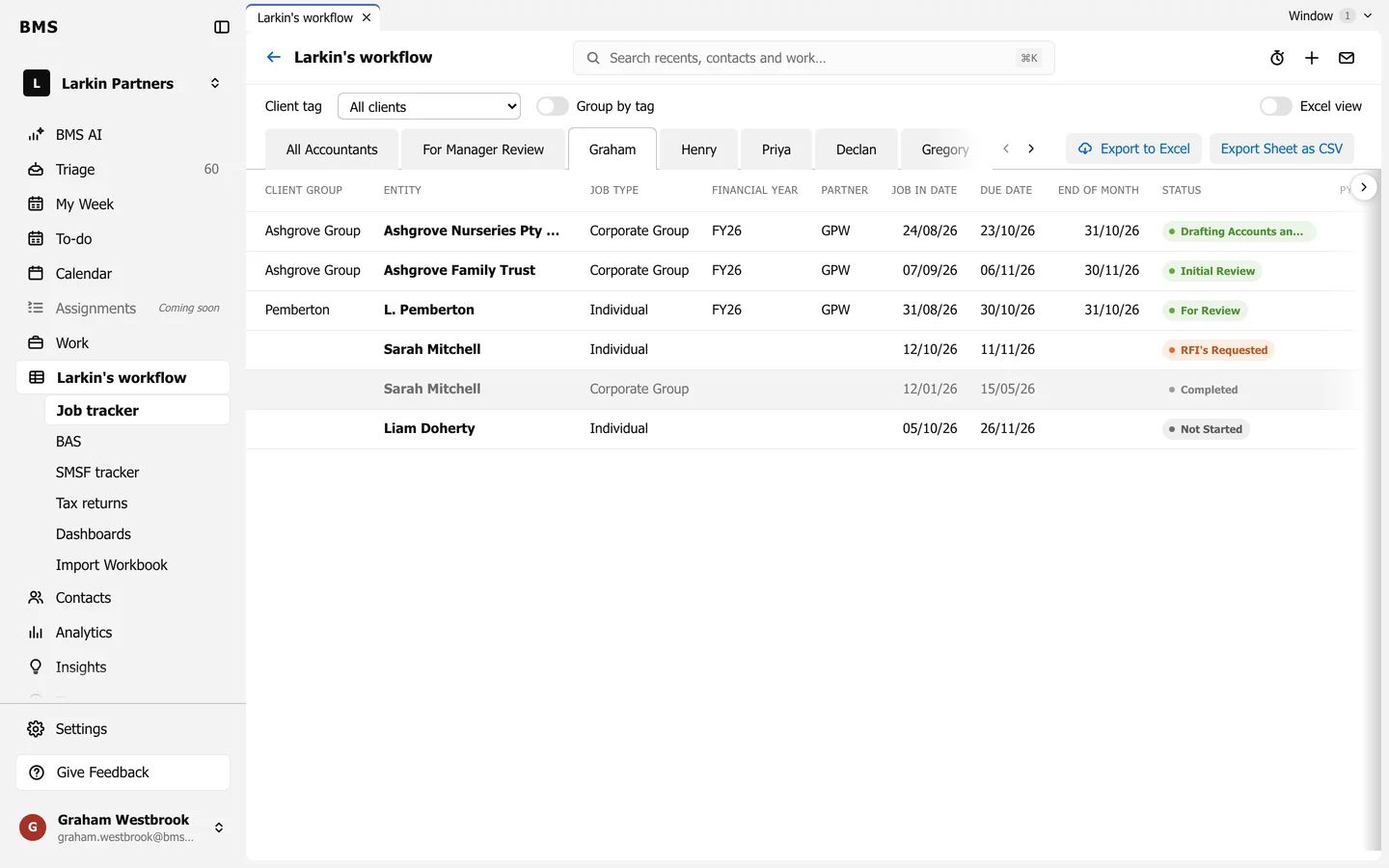Open the timer stopwatch icon
The width and height of the screenshot is (1389, 868).
[x=1277, y=58]
